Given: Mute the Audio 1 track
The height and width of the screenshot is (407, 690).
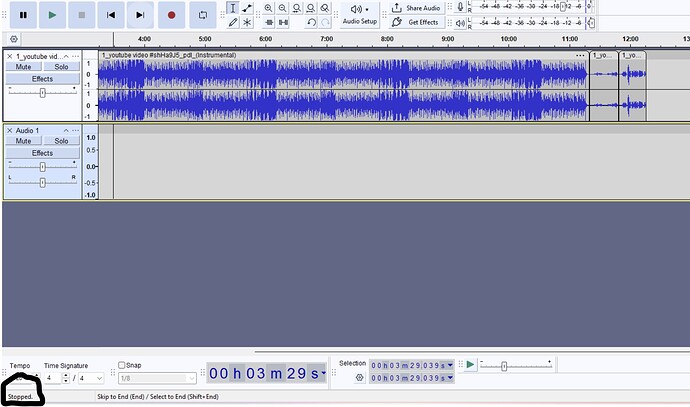Looking at the screenshot, I should pos(23,141).
